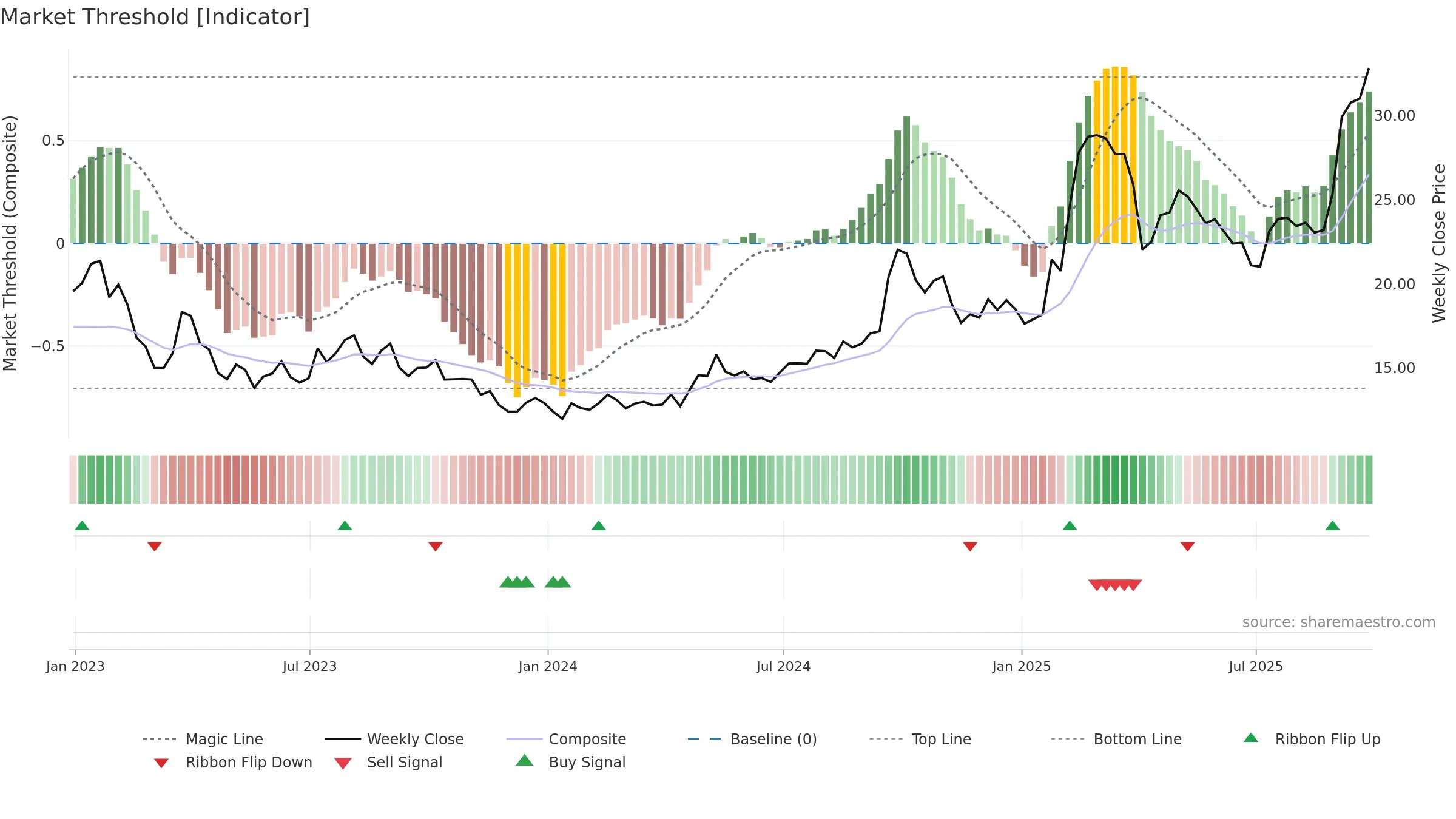Click the green flip-up triangle just after Jan 2025
The height and width of the screenshot is (819, 1456).
click(1070, 525)
